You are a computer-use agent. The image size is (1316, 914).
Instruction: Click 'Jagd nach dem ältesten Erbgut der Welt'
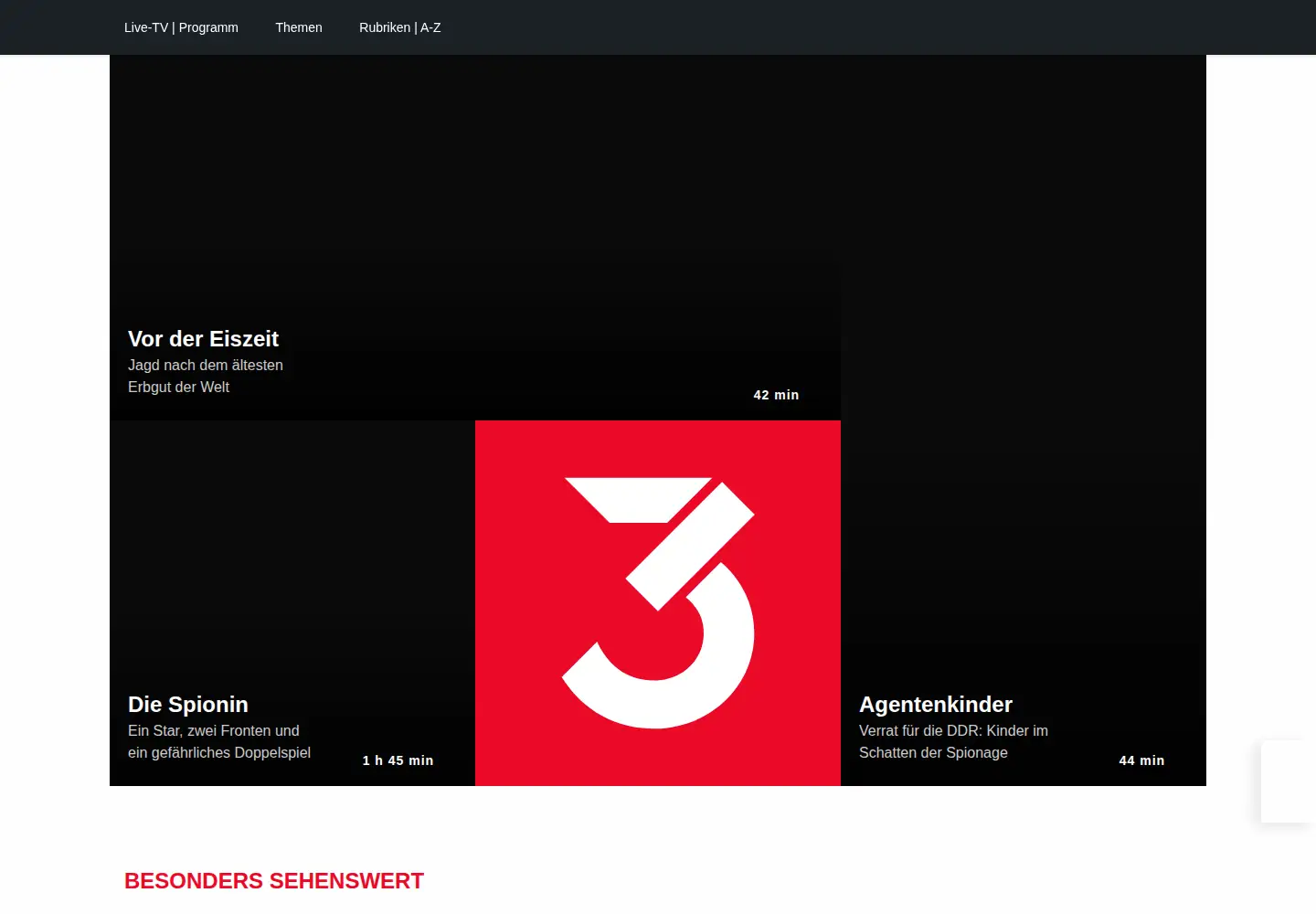pyautogui.click(x=206, y=376)
